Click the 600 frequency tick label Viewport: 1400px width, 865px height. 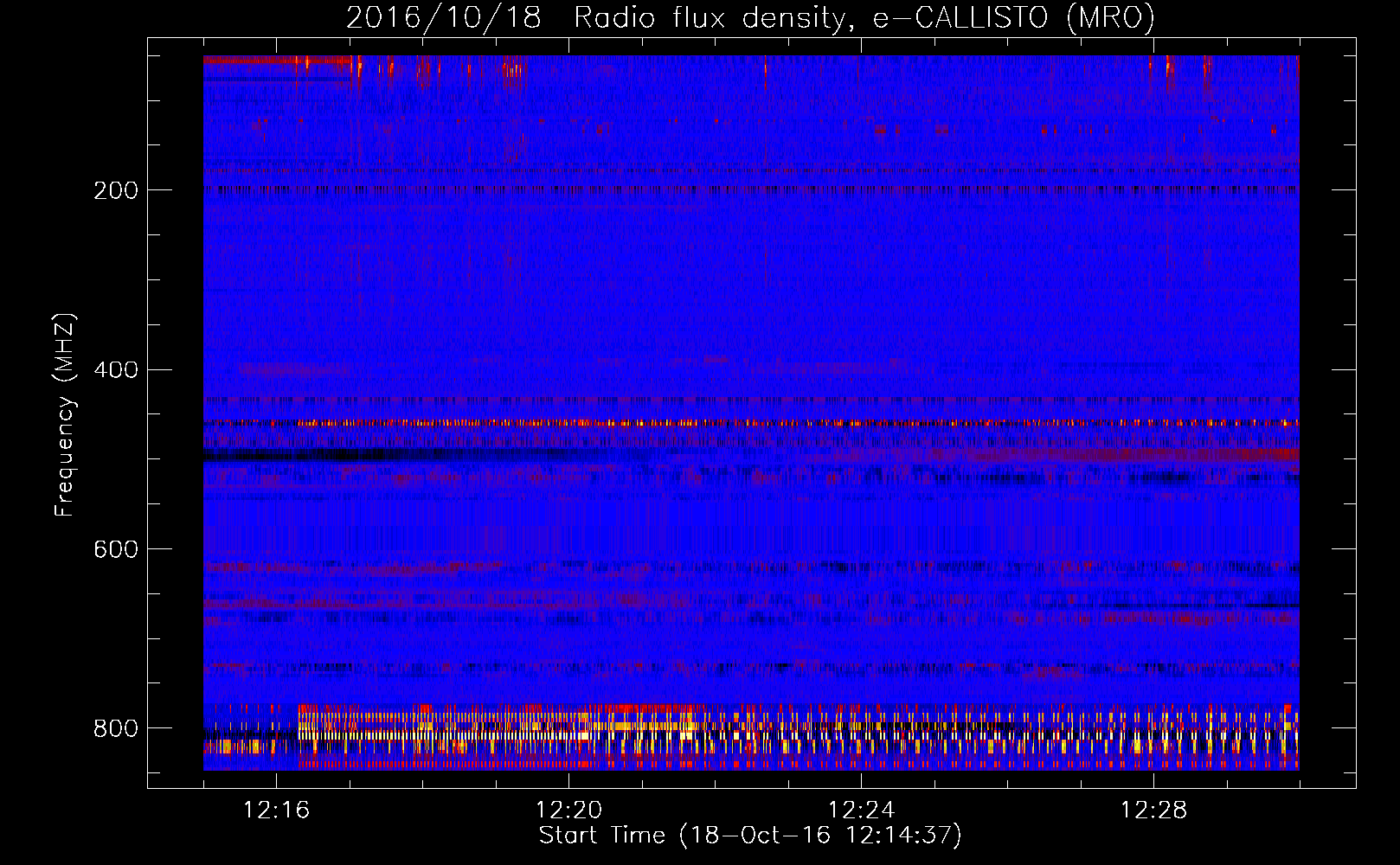coord(116,549)
